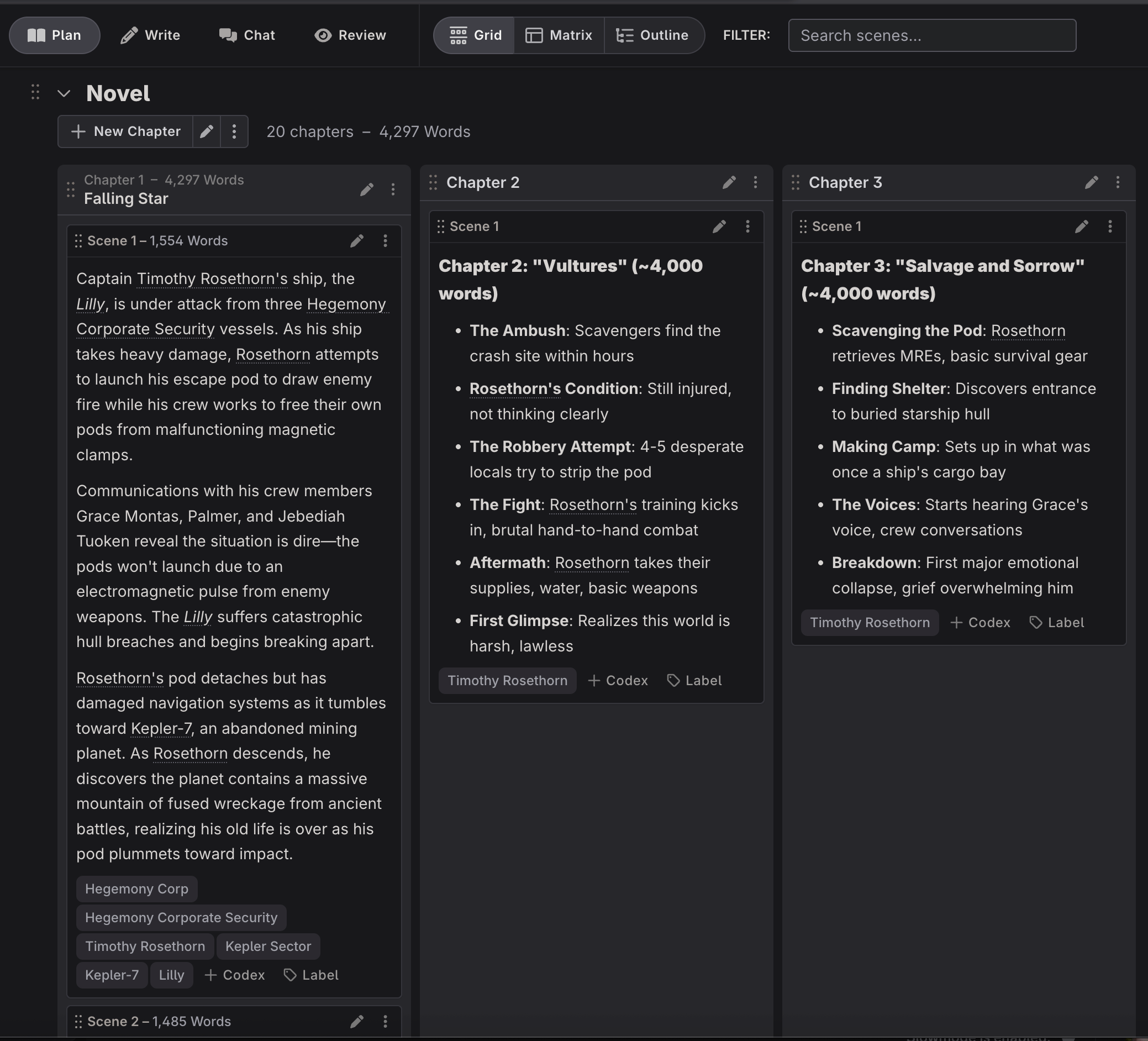The width and height of the screenshot is (1148, 1041).
Task: Open three-dot menu for Scene 2 in Chapter 1
Action: coord(386,1021)
